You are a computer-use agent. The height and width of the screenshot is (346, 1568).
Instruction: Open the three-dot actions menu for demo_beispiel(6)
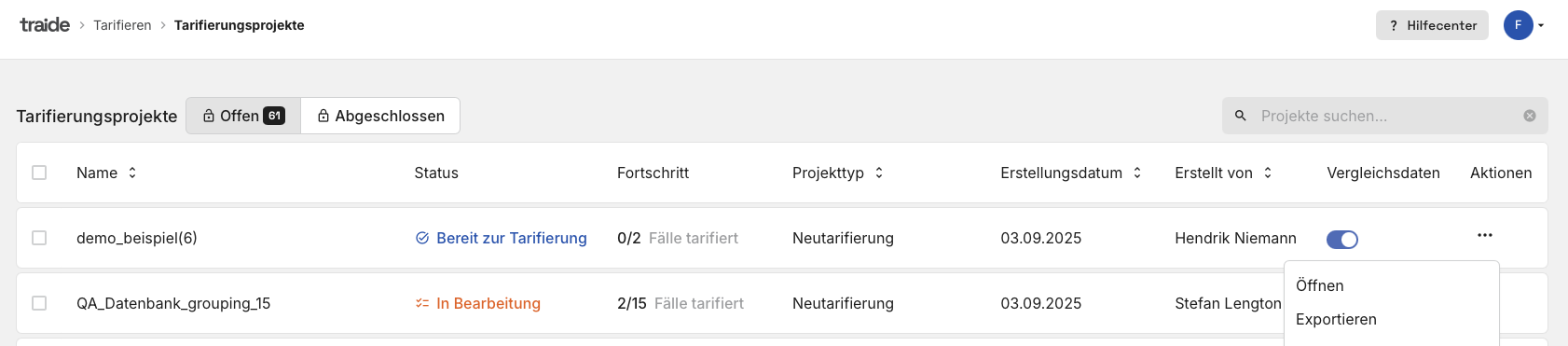[1485, 235]
